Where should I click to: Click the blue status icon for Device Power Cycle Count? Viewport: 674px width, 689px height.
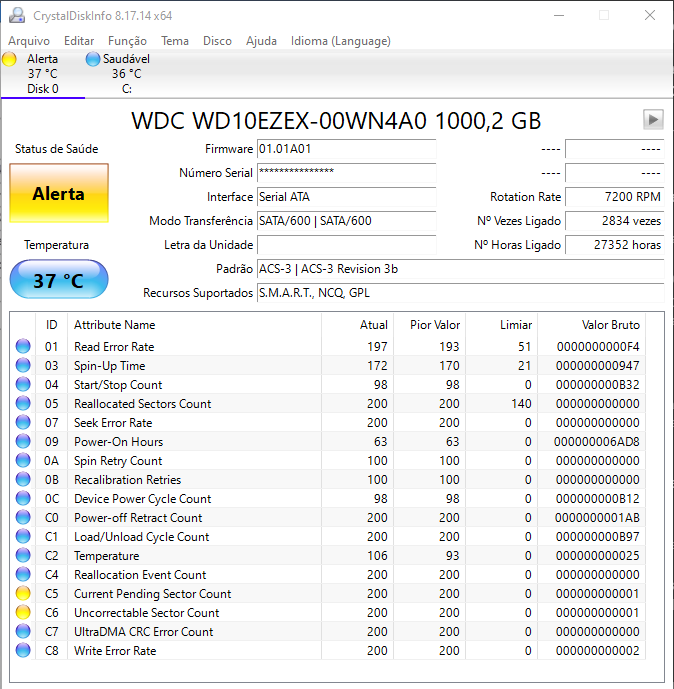(23, 498)
